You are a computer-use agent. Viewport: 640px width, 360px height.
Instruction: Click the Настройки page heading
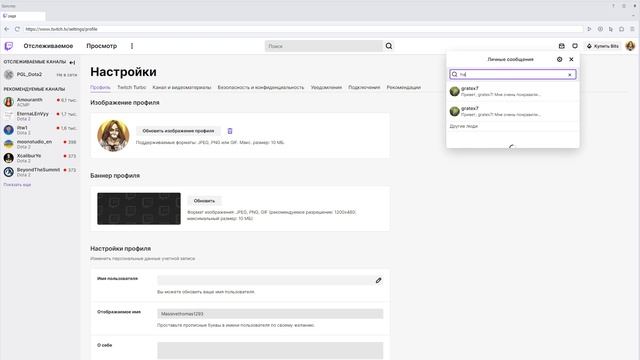point(123,72)
